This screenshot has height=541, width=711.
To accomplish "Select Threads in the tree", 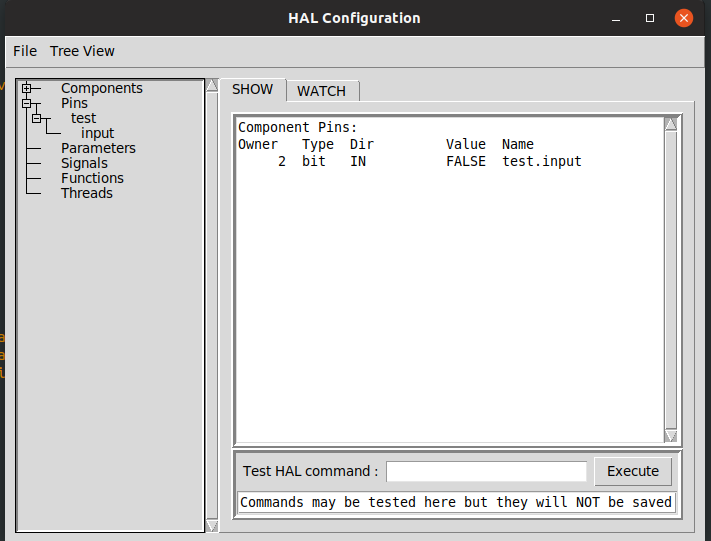I will pyautogui.click(x=87, y=193).
